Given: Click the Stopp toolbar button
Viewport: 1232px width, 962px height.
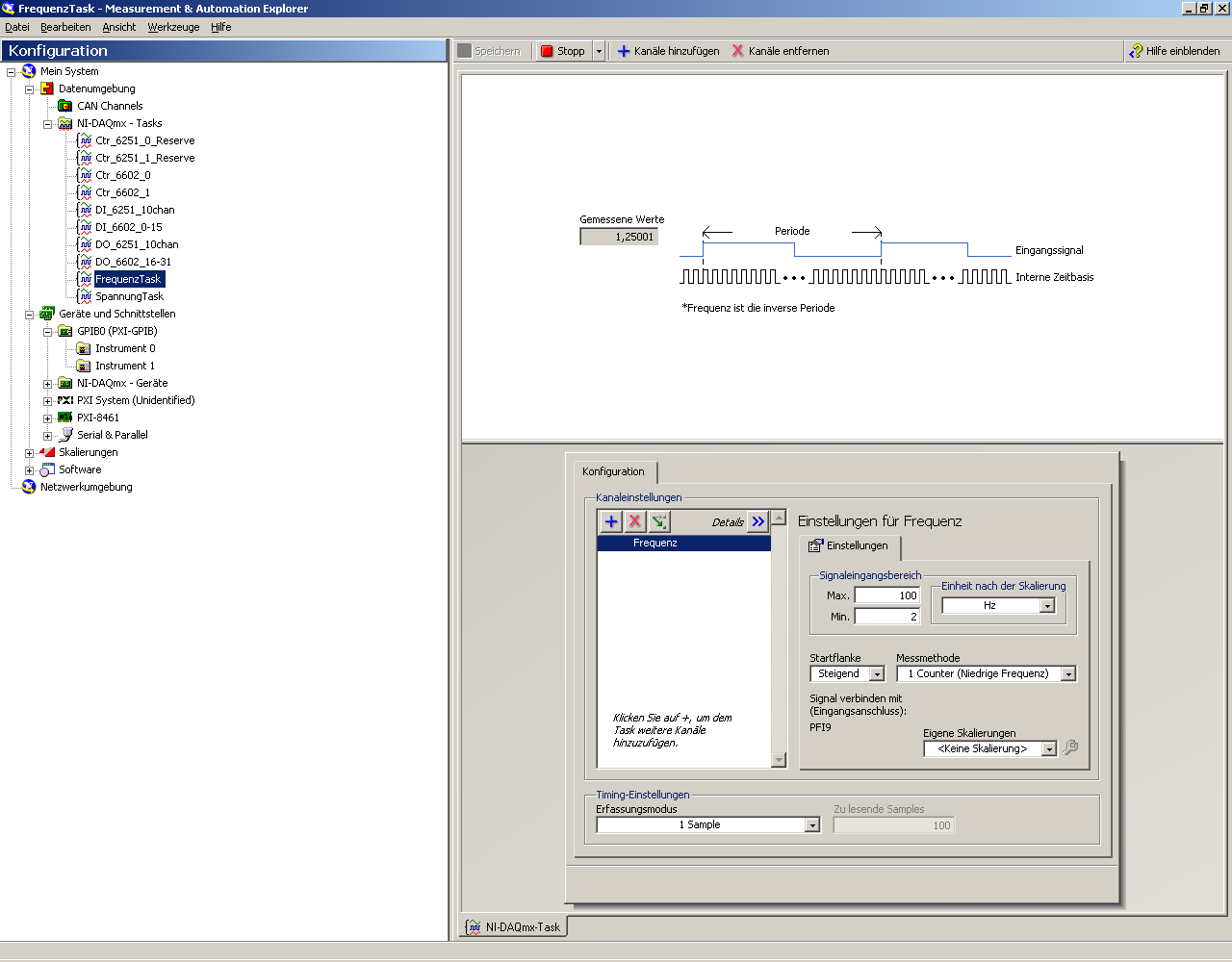Looking at the screenshot, I should tap(562, 51).
